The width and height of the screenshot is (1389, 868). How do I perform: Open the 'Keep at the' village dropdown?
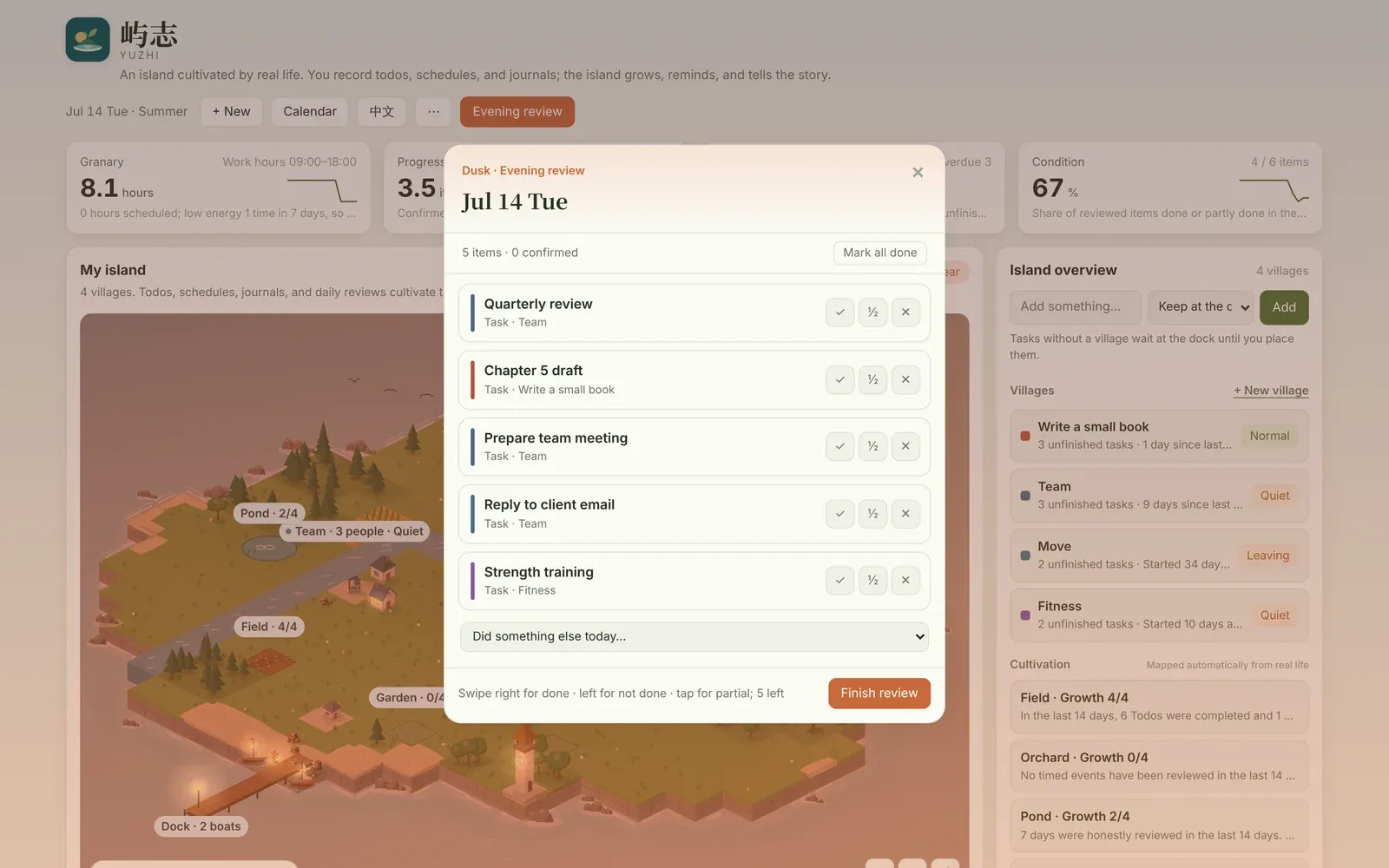1201,307
